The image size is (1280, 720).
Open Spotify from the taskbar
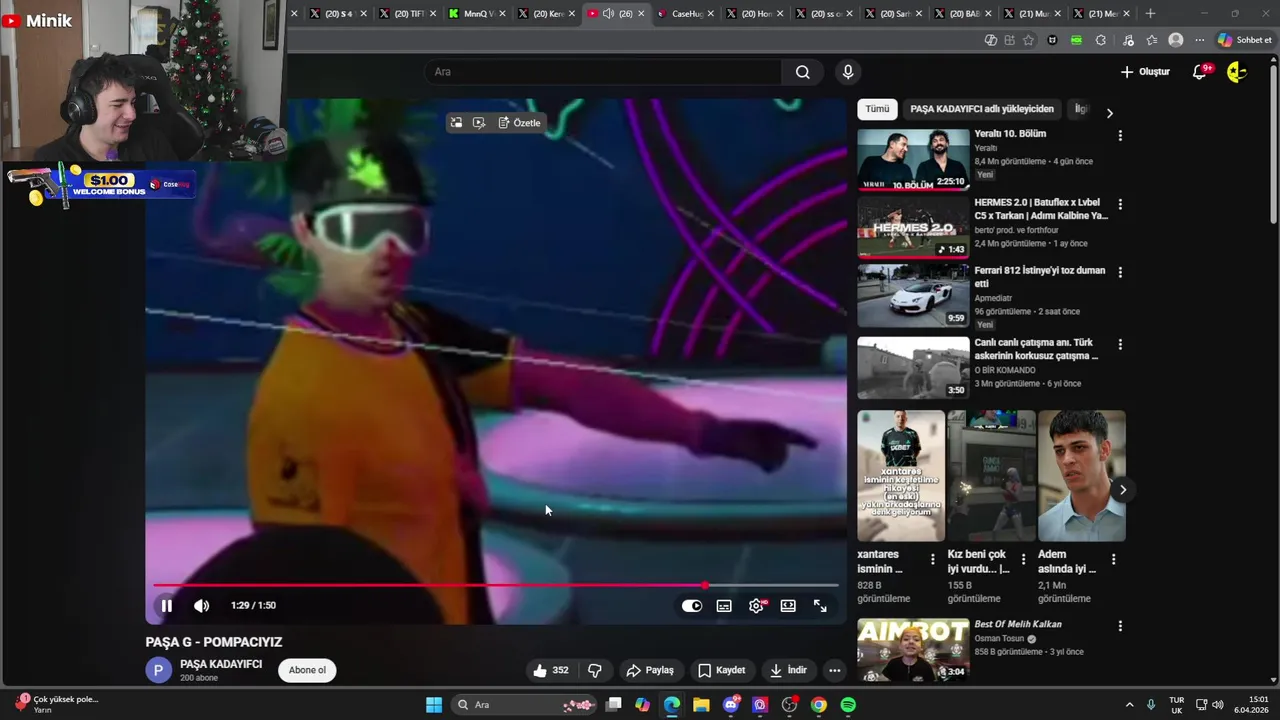pyautogui.click(x=848, y=705)
